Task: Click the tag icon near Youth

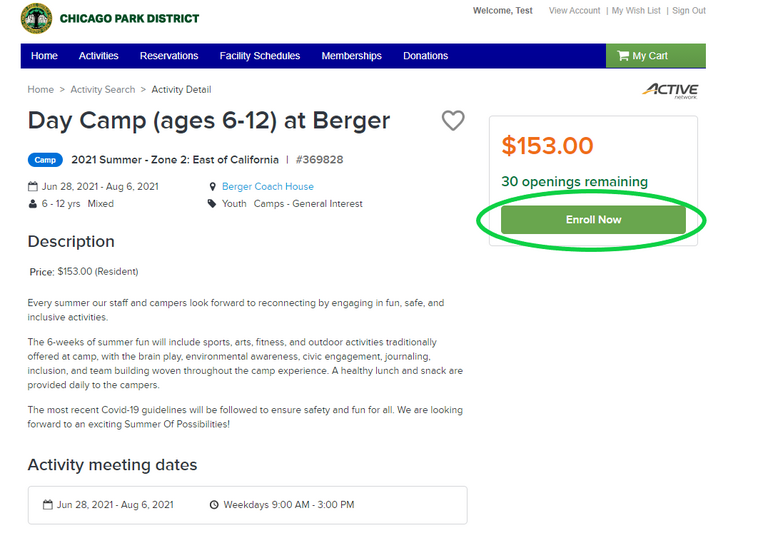Action: pyautogui.click(x=212, y=204)
